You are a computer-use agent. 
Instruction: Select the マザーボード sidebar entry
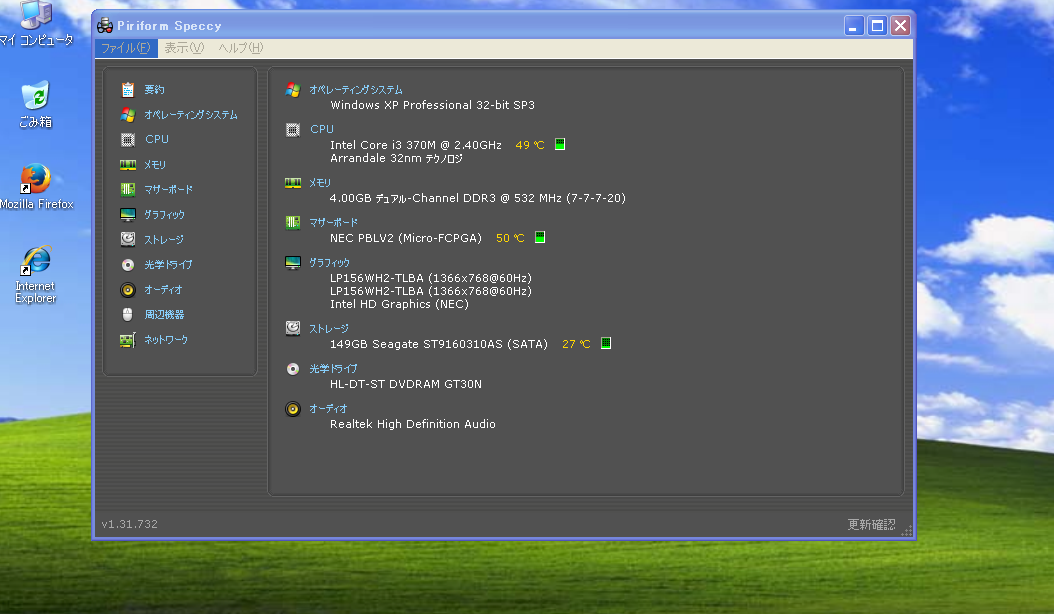[169, 190]
